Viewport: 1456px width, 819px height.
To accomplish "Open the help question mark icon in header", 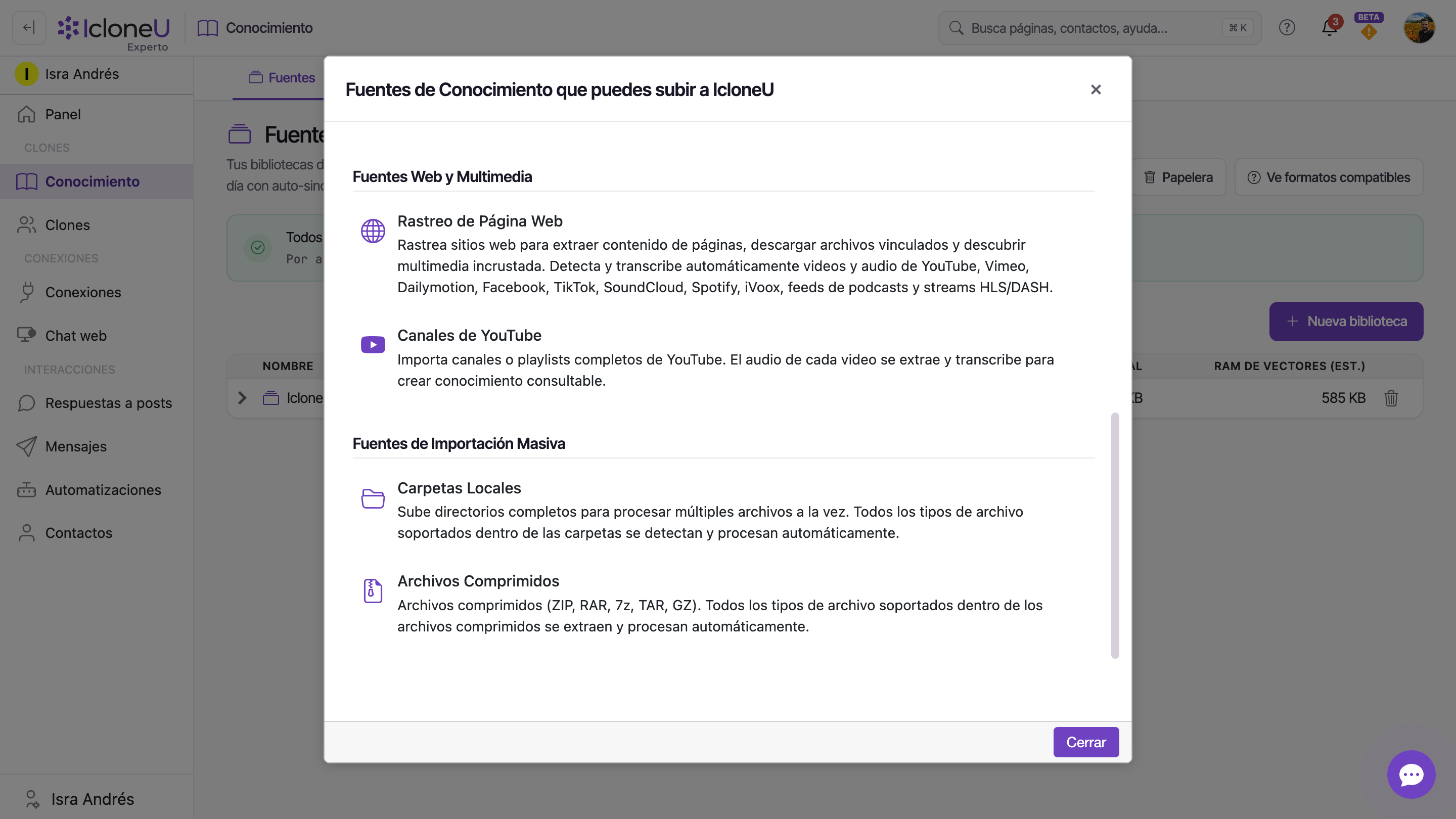I will 1287,28.
